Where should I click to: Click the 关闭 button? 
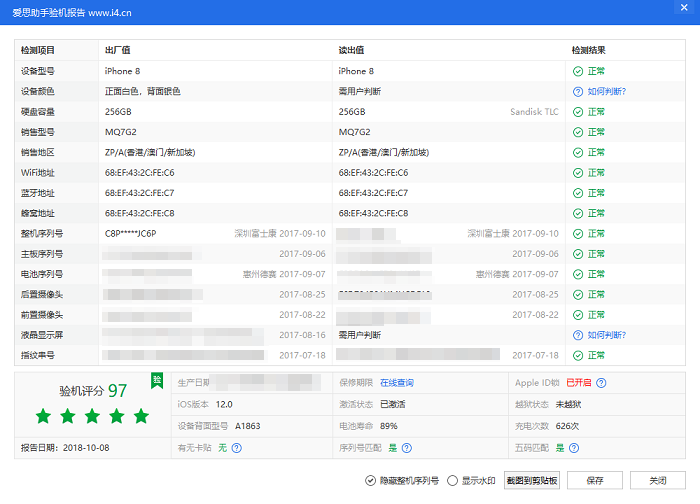click(658, 480)
